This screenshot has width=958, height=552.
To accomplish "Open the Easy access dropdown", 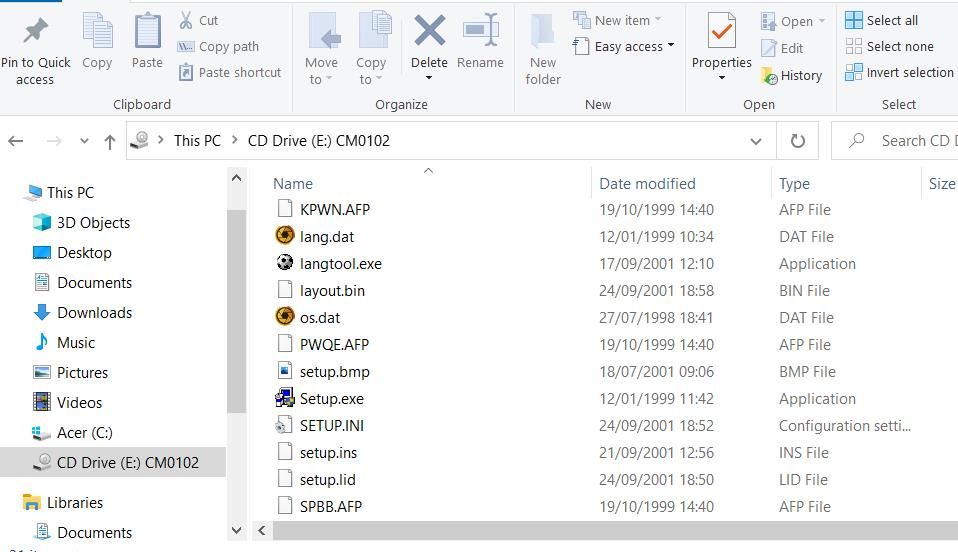I will [623, 46].
